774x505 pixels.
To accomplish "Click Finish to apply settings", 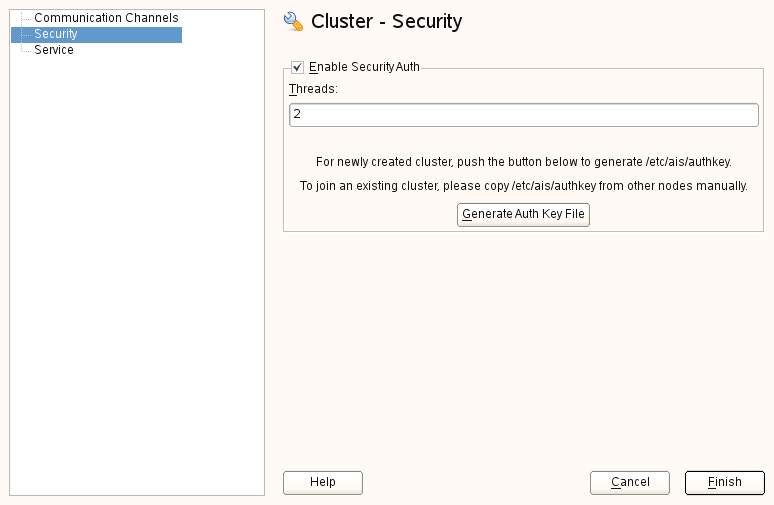I will tap(724, 482).
